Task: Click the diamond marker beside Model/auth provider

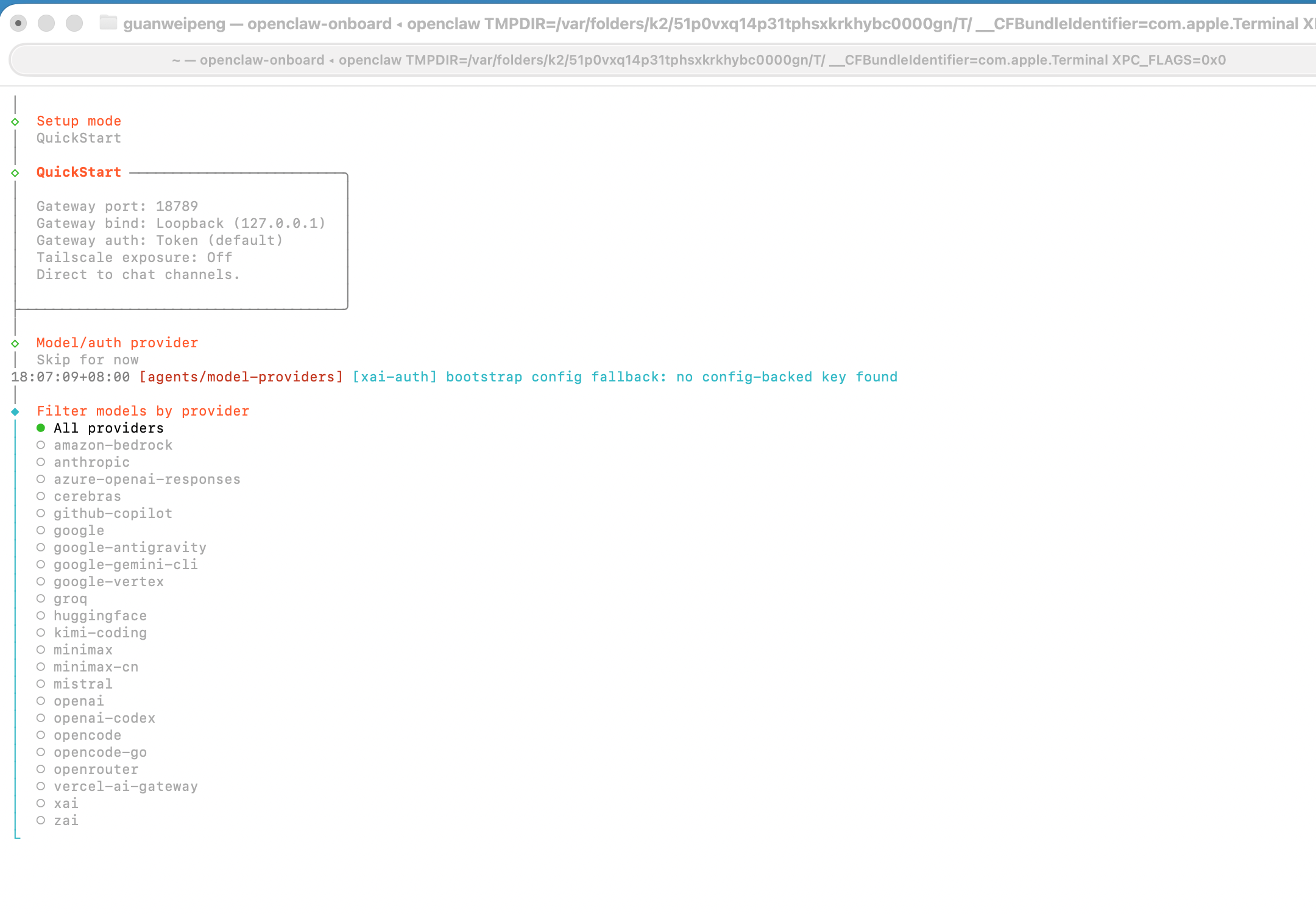Action: tap(15, 344)
